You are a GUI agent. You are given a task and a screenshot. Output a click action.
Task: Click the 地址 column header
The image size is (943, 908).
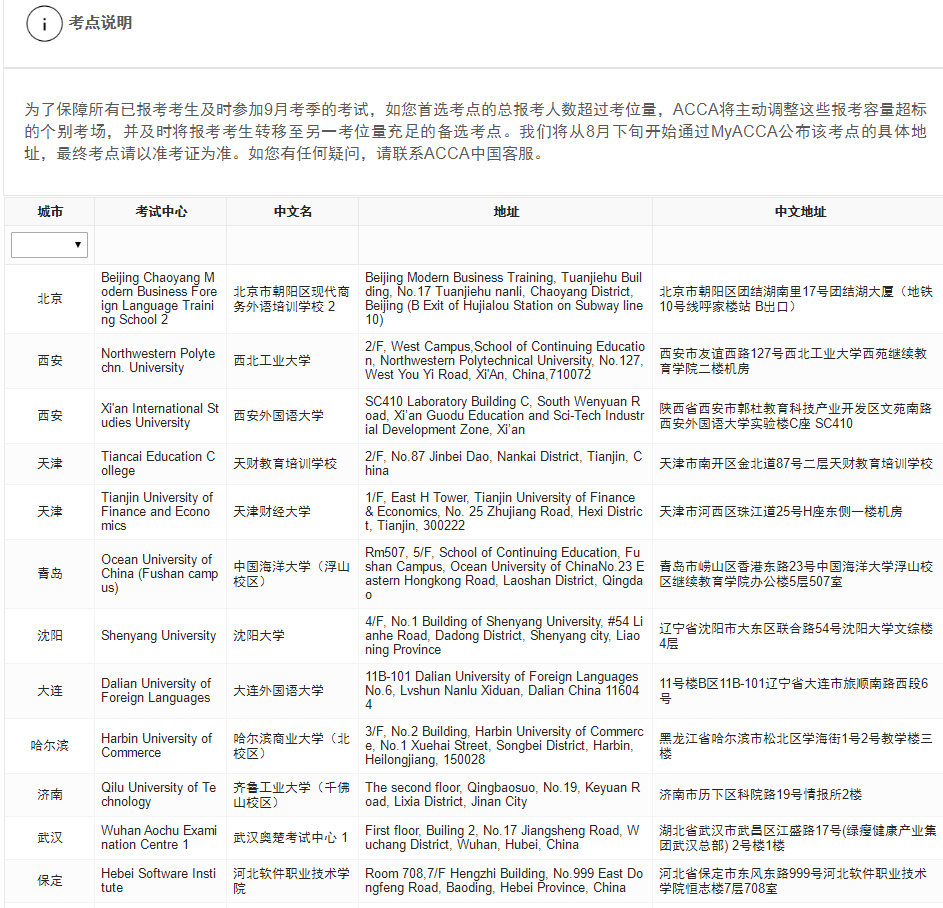click(506, 212)
